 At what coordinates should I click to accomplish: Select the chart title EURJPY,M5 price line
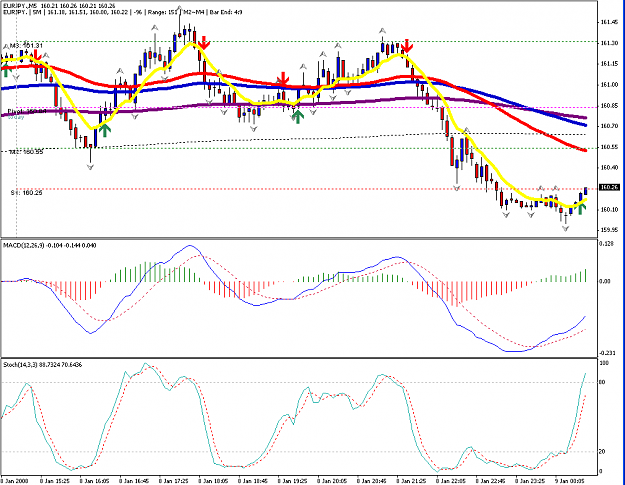(58, 6)
